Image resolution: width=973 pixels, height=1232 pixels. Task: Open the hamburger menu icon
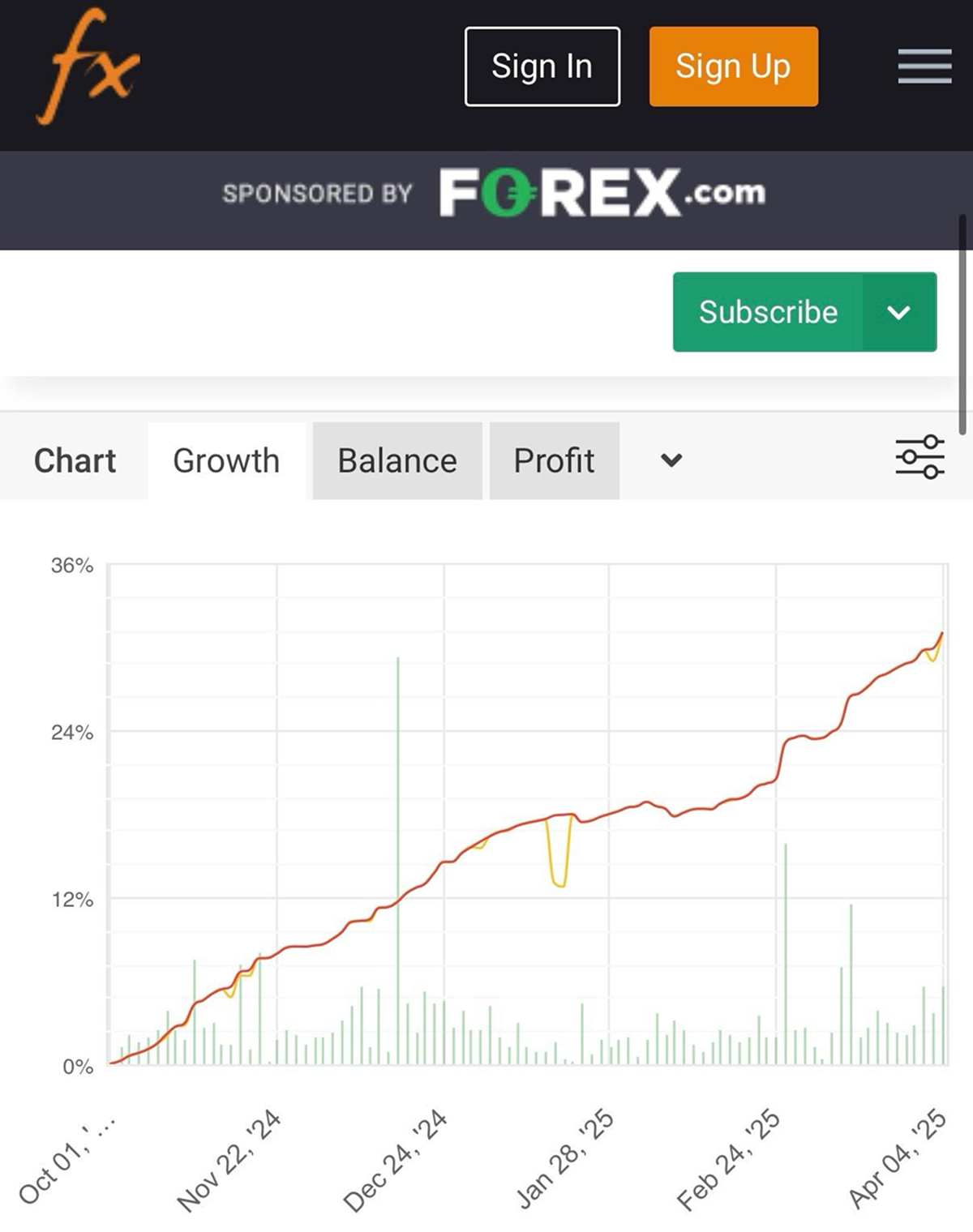pyautogui.click(x=924, y=66)
